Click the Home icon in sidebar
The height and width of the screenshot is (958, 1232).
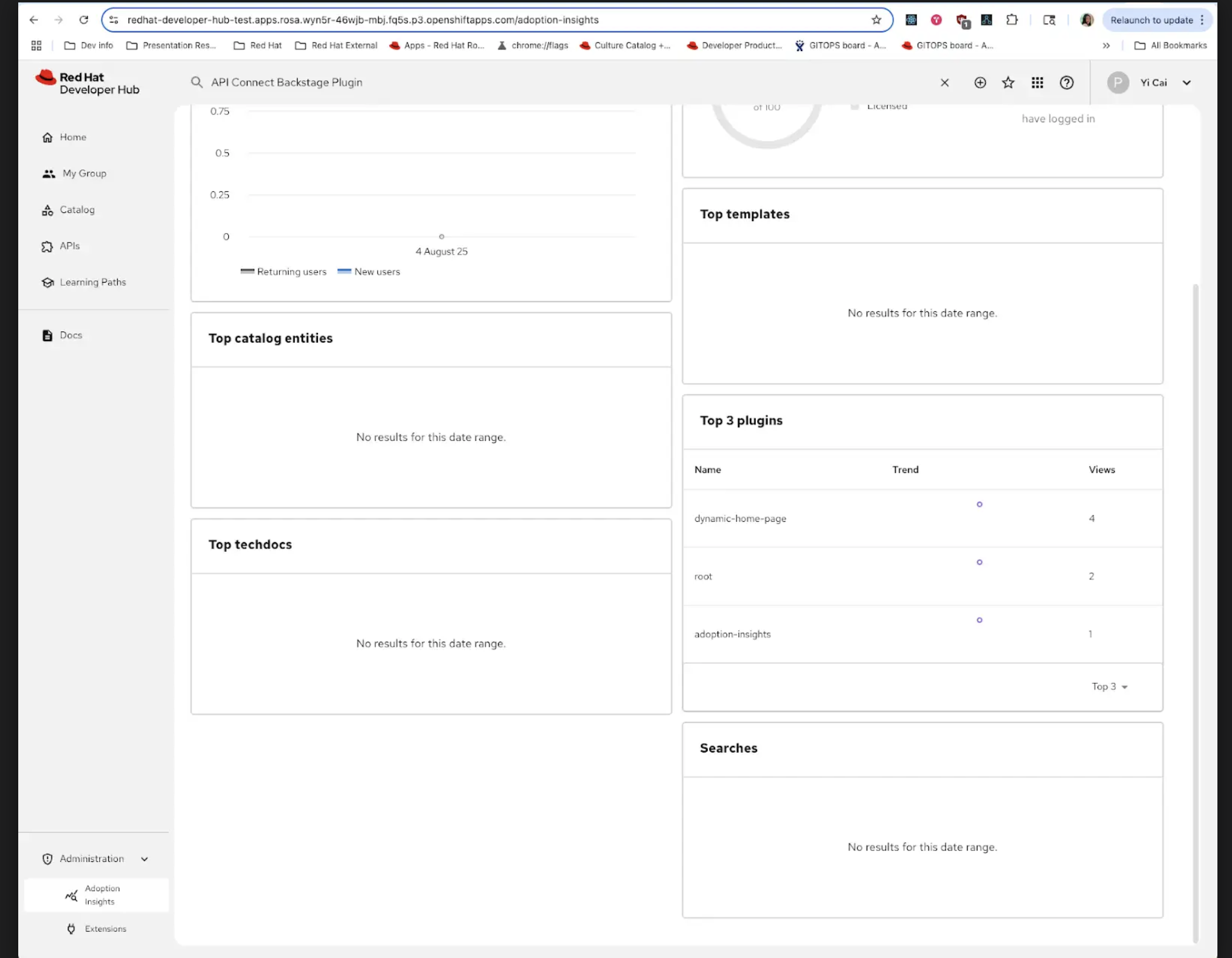pyautogui.click(x=47, y=137)
